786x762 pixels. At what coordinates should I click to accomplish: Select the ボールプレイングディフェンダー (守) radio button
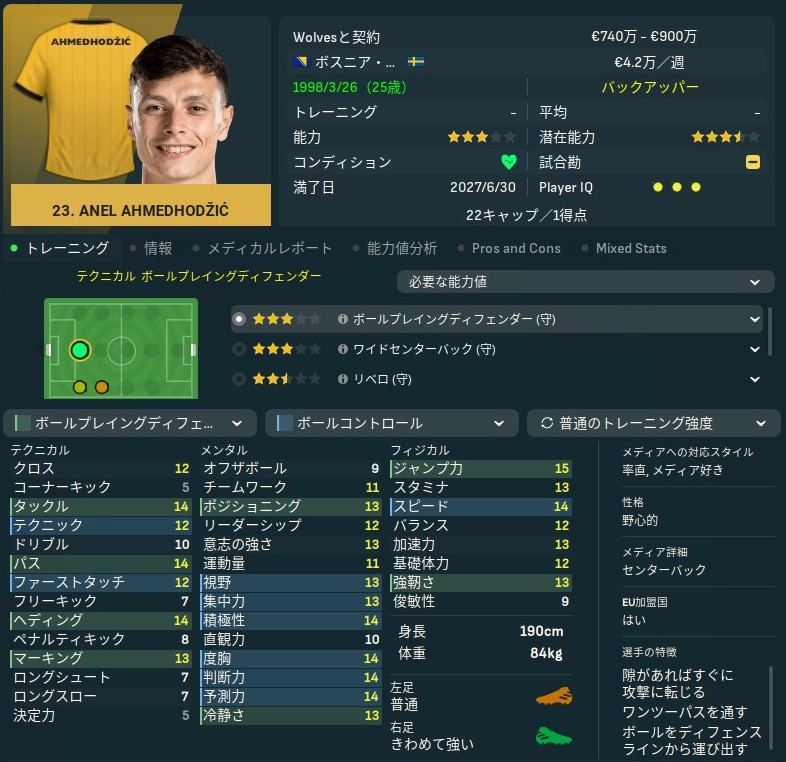point(239,319)
